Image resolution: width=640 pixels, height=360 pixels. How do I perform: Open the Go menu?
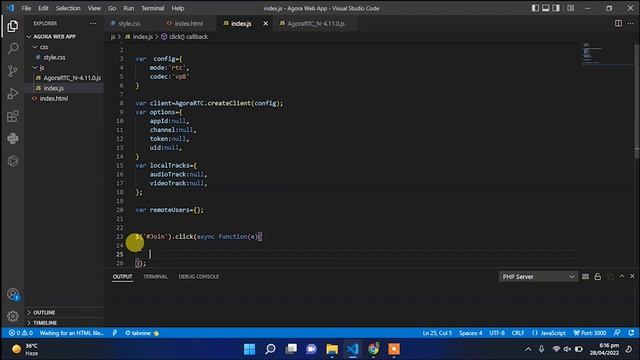pyautogui.click(x=112, y=8)
